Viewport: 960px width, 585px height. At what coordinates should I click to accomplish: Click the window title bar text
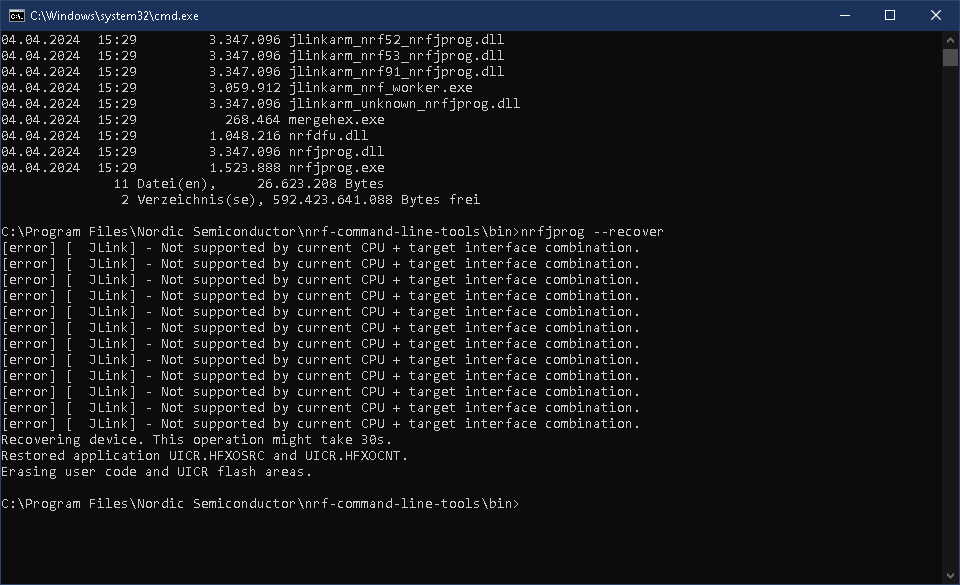click(114, 16)
